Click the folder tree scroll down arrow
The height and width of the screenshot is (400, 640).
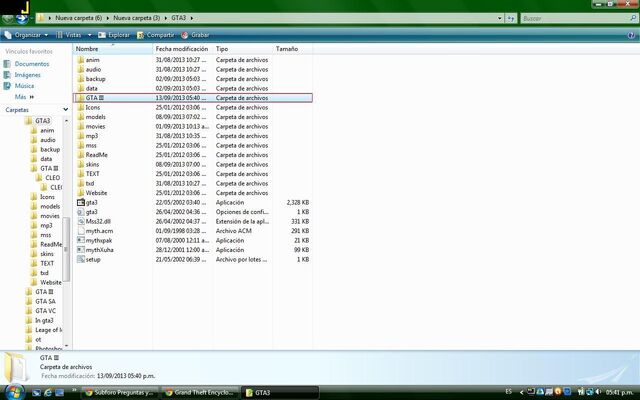point(66,347)
